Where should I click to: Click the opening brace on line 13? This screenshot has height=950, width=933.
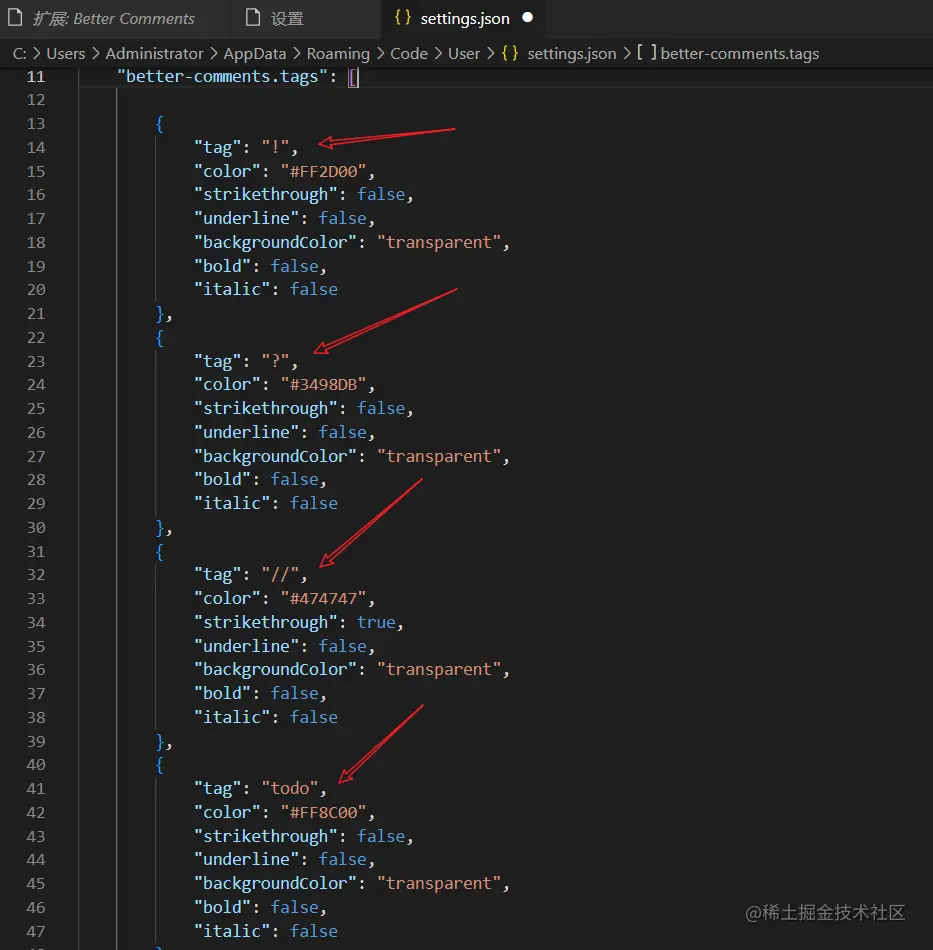160,124
